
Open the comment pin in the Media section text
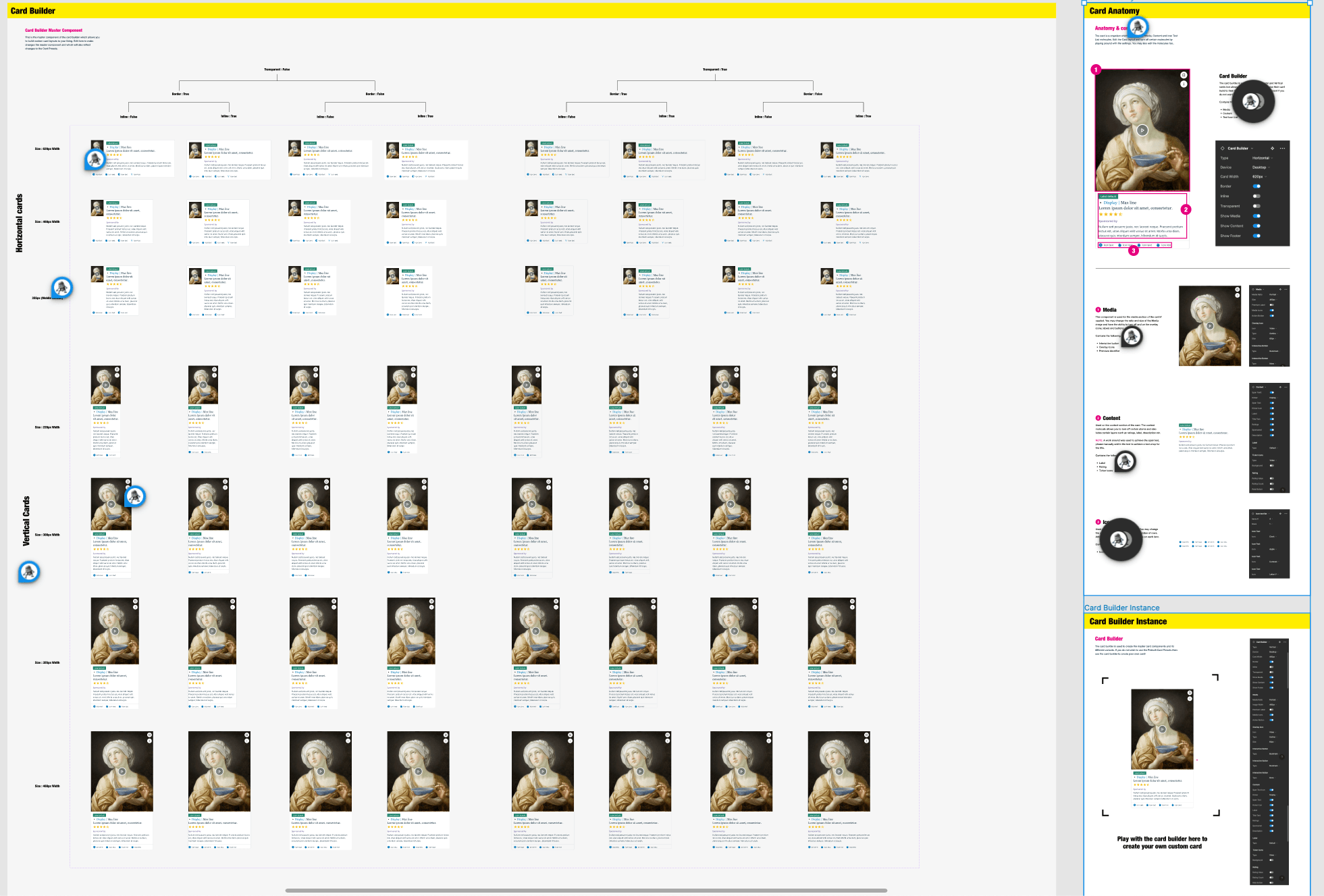1132,336
